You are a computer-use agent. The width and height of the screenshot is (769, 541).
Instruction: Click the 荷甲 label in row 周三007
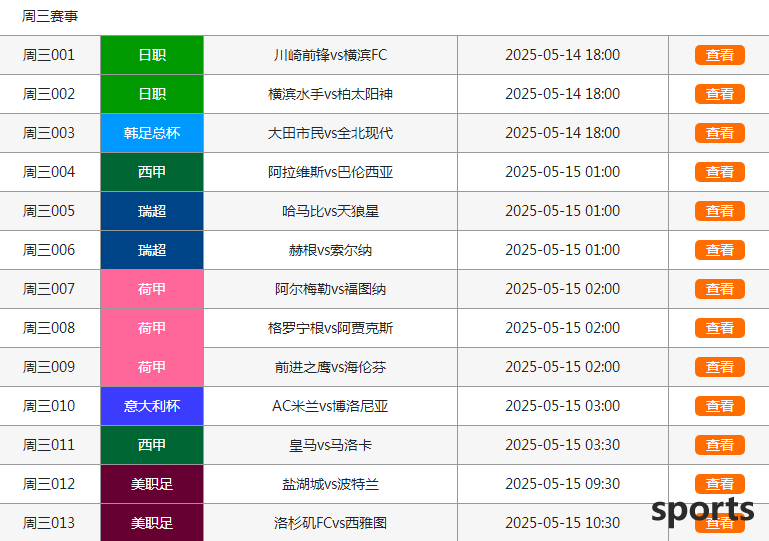pos(152,289)
